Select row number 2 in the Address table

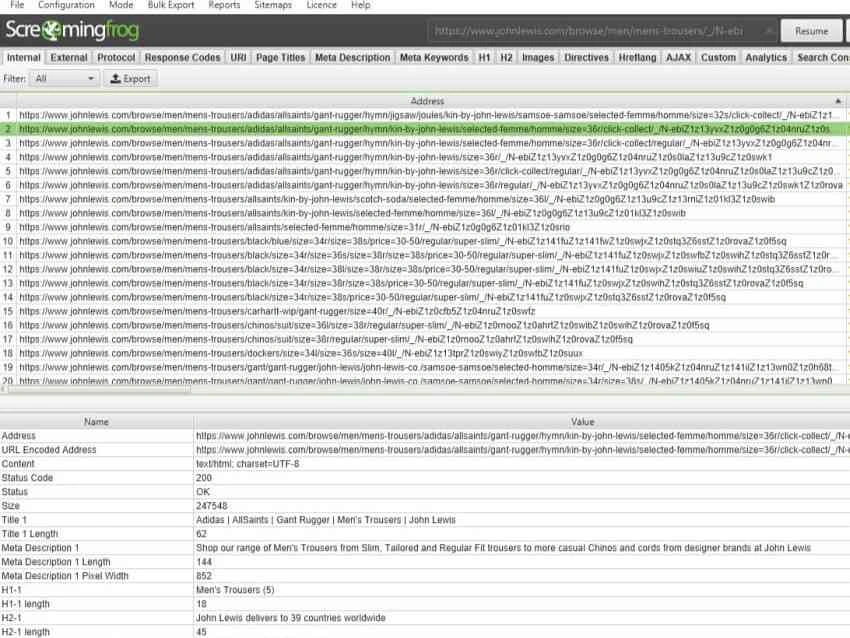426,129
